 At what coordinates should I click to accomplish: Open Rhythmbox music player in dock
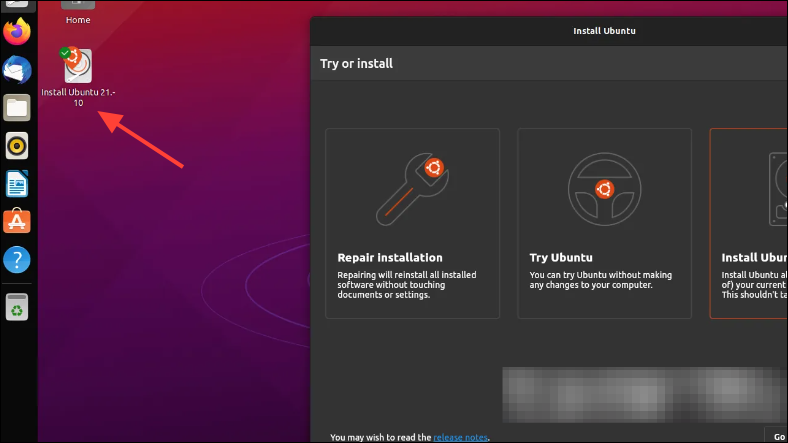click(17, 146)
